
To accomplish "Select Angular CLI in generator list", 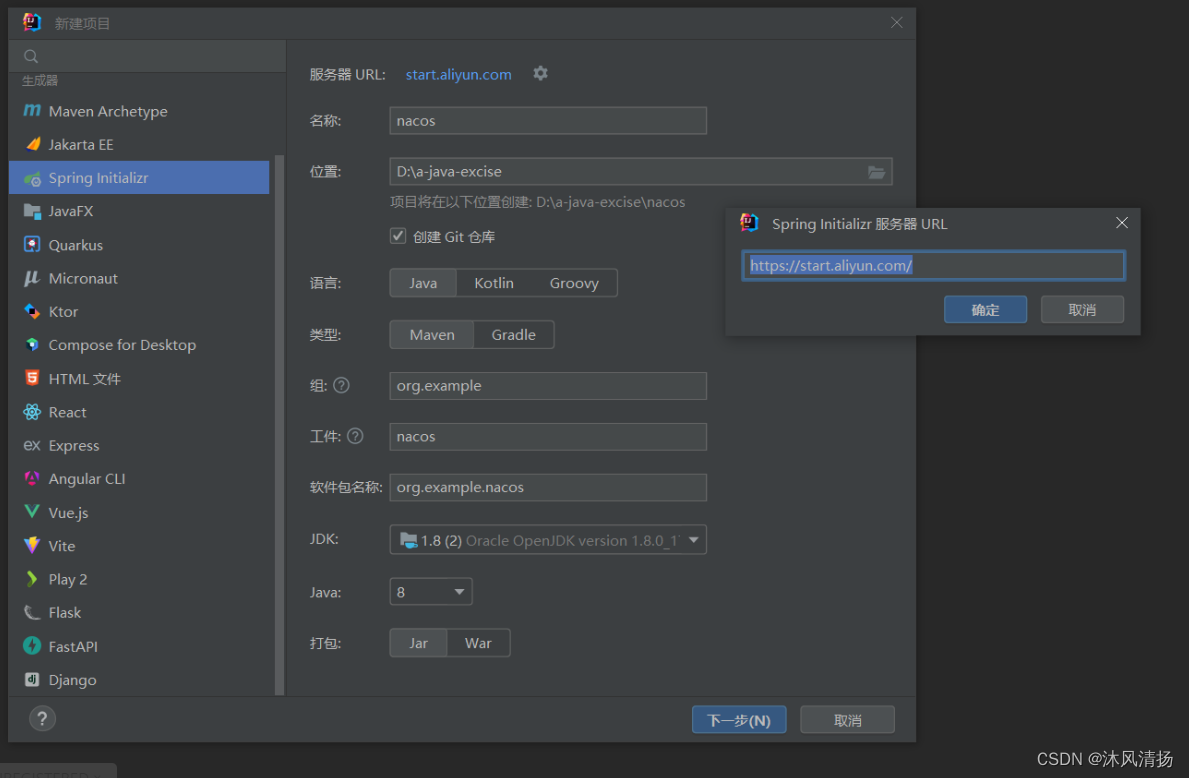I will point(139,478).
